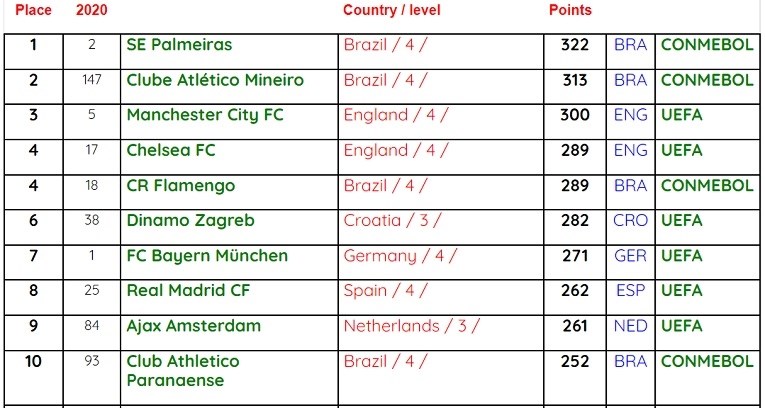Open Ajax Amsterdam club link
This screenshot has width=765, height=408.
[194, 326]
